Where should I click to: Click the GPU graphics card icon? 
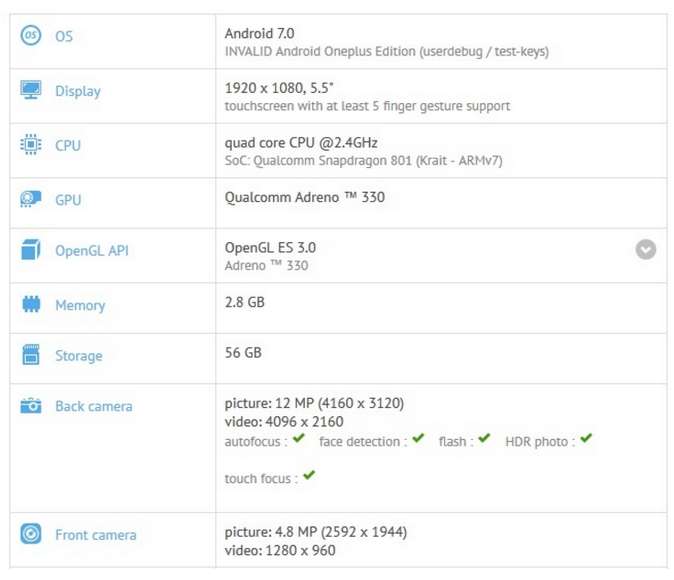(x=31, y=199)
